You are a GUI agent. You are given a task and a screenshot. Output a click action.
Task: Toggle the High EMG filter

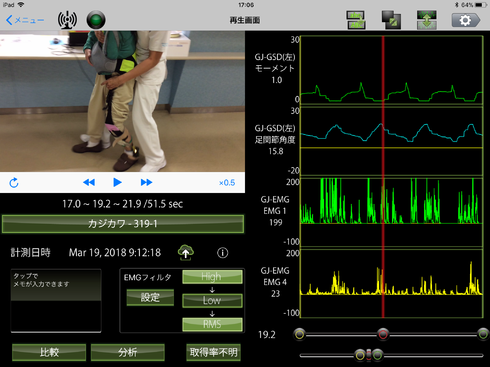[212, 277]
